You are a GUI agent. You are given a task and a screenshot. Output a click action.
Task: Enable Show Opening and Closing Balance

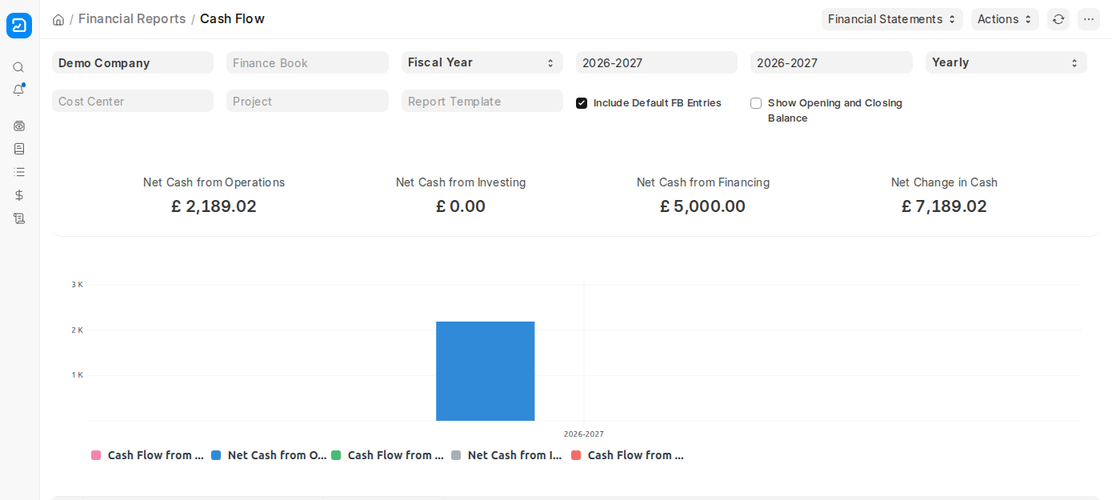[x=756, y=103]
